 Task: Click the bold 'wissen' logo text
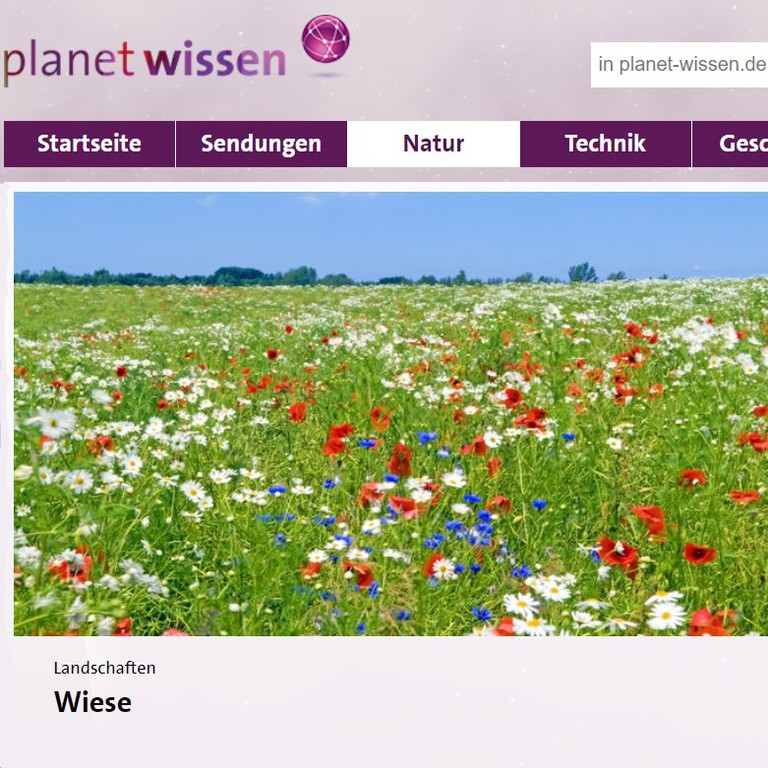coord(215,59)
